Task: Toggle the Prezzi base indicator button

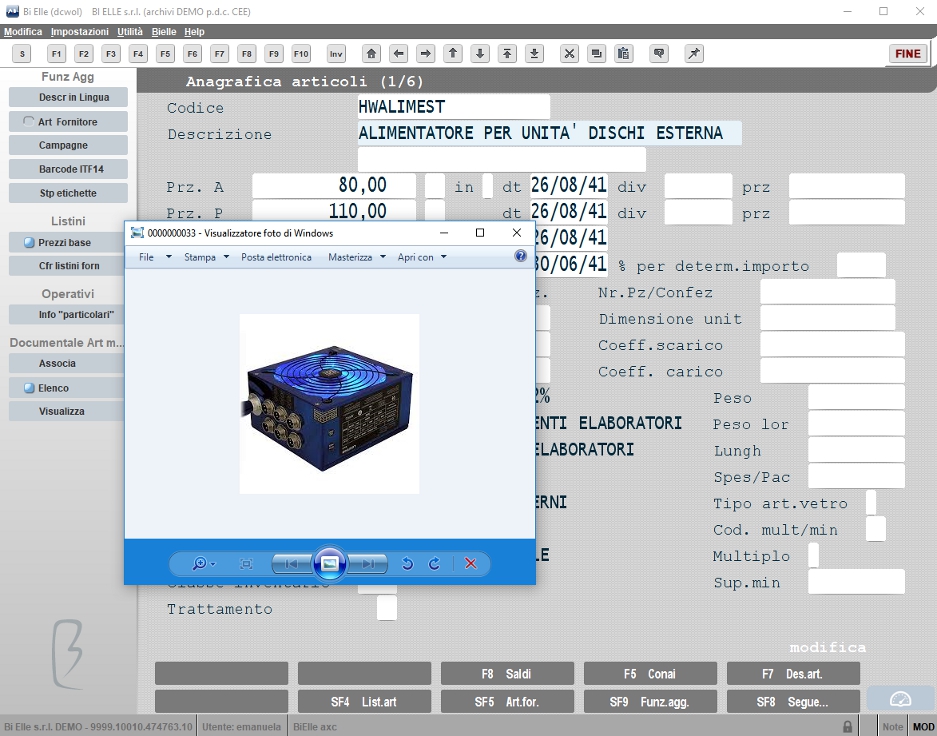Action: point(29,243)
